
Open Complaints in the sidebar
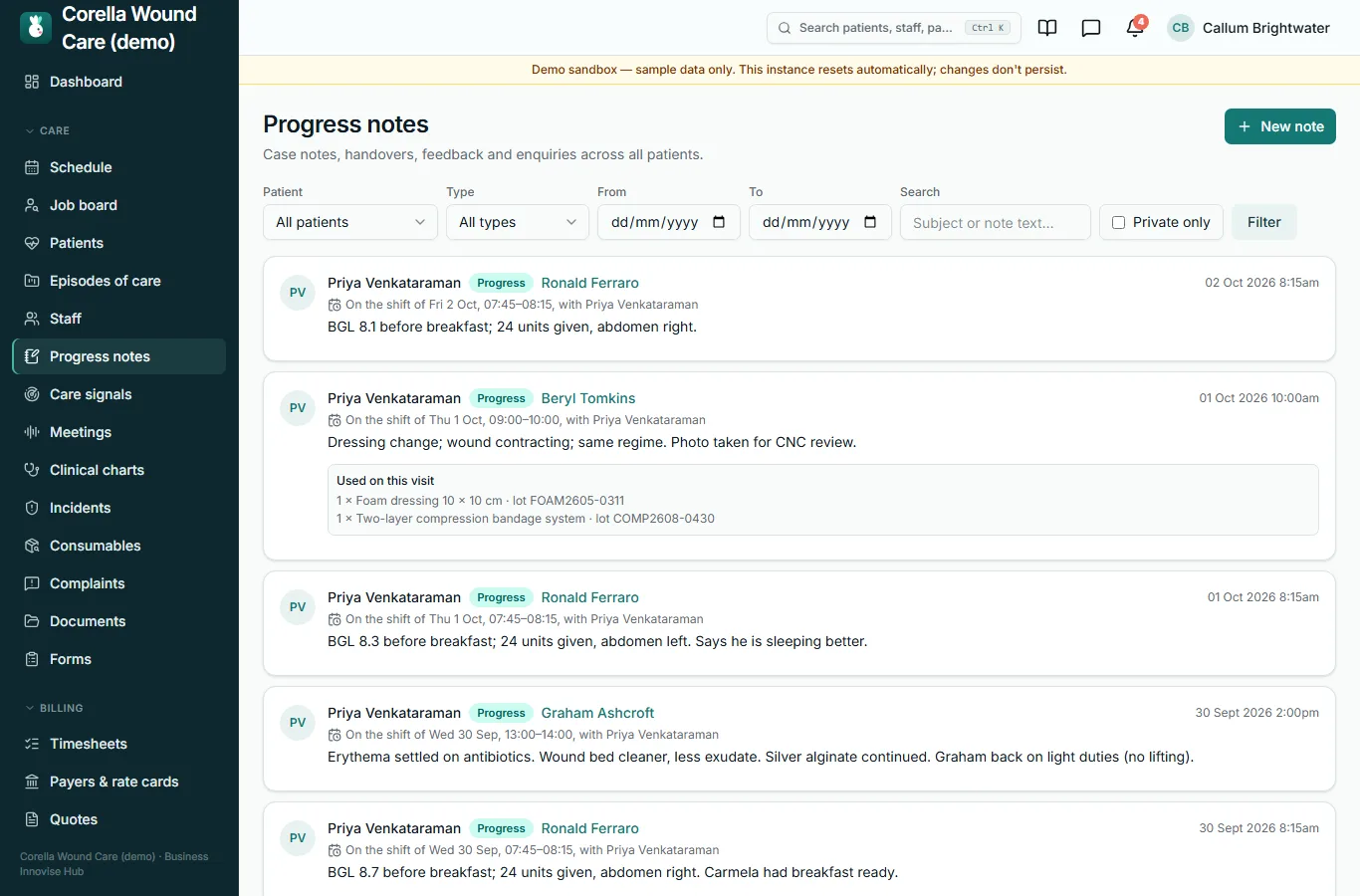pyautogui.click(x=118, y=583)
